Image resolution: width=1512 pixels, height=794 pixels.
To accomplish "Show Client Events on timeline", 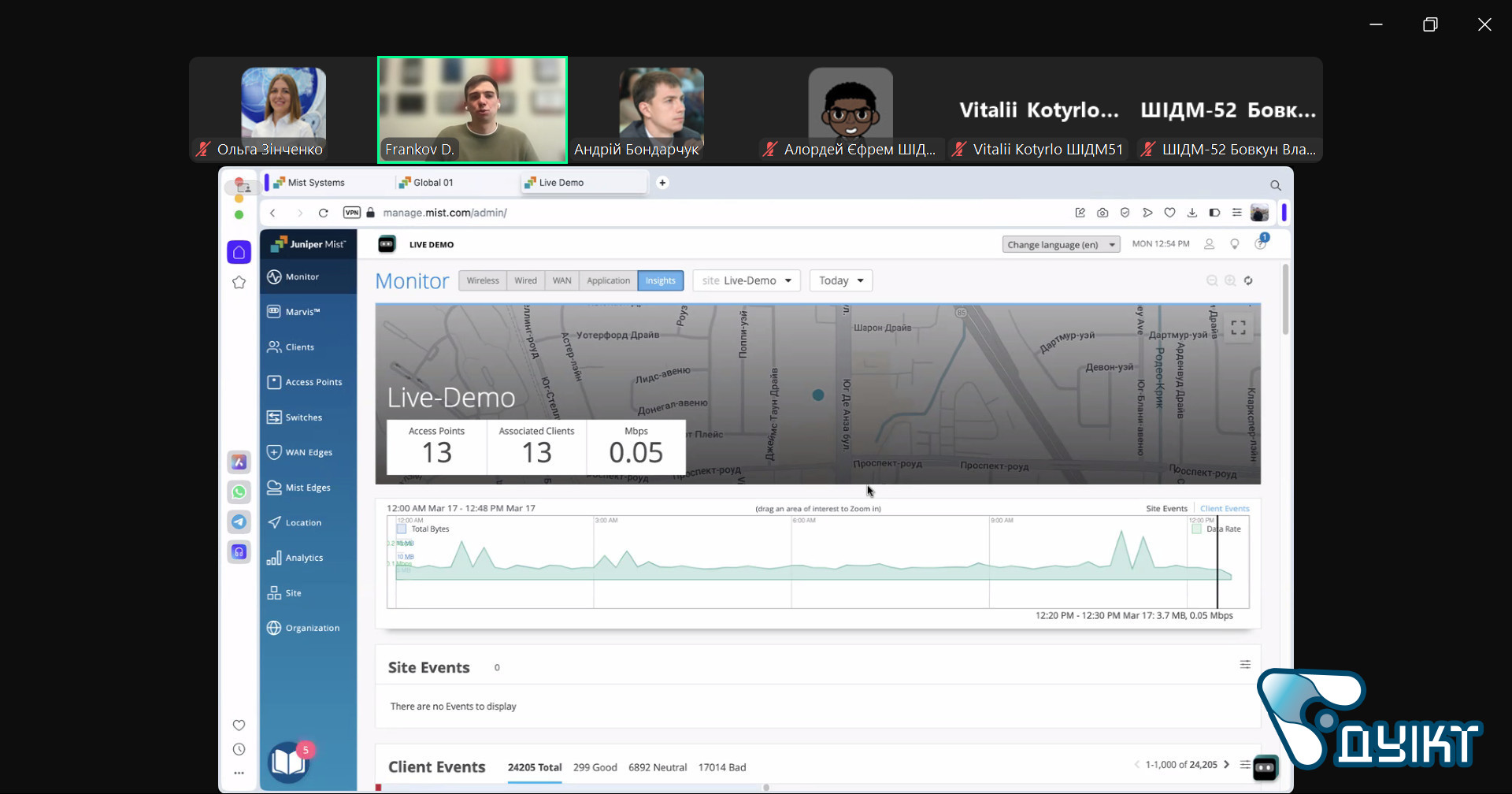I will (x=1225, y=509).
